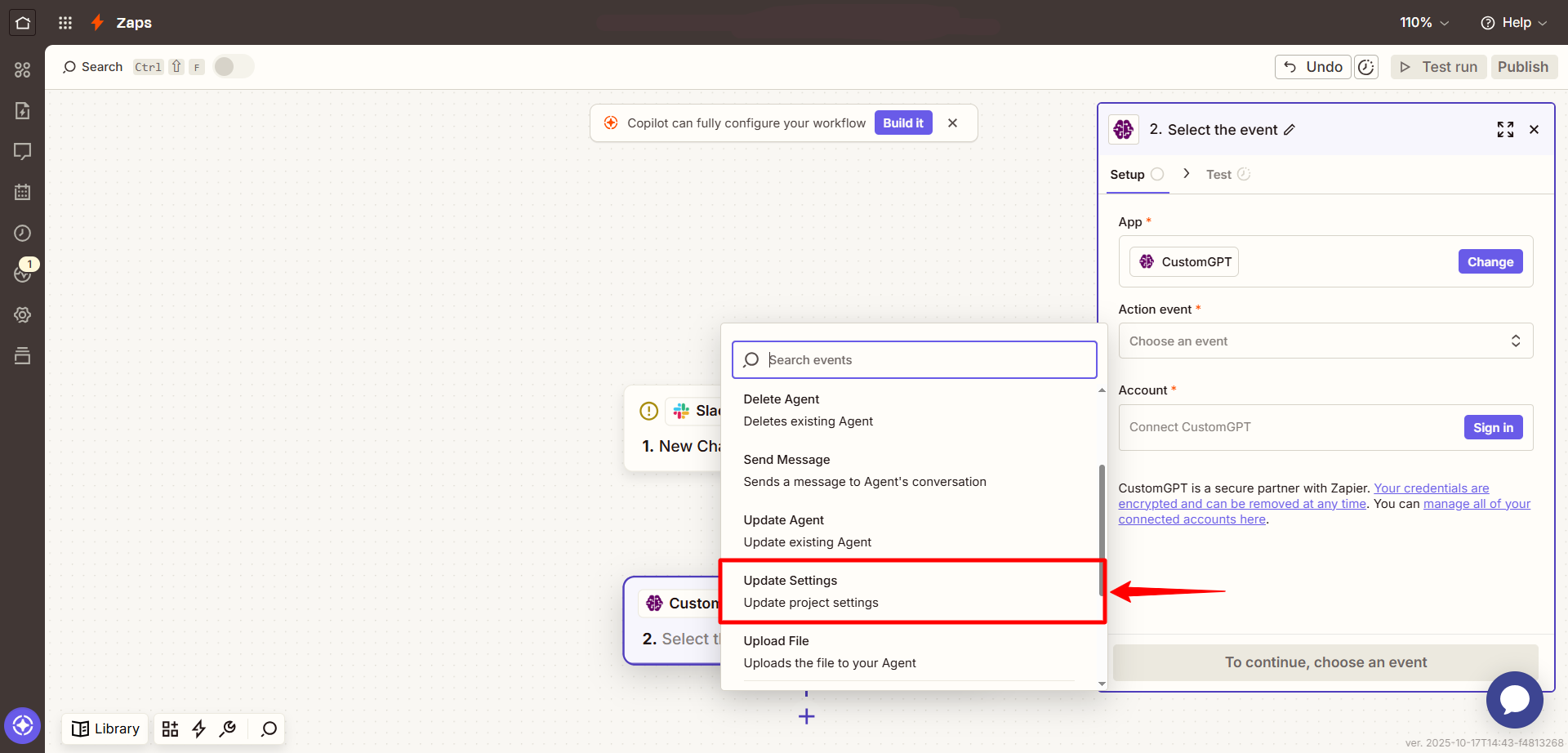Screen dimensions: 1568x753
Task: Click the event list scroll up arrow
Action: [x=1102, y=390]
